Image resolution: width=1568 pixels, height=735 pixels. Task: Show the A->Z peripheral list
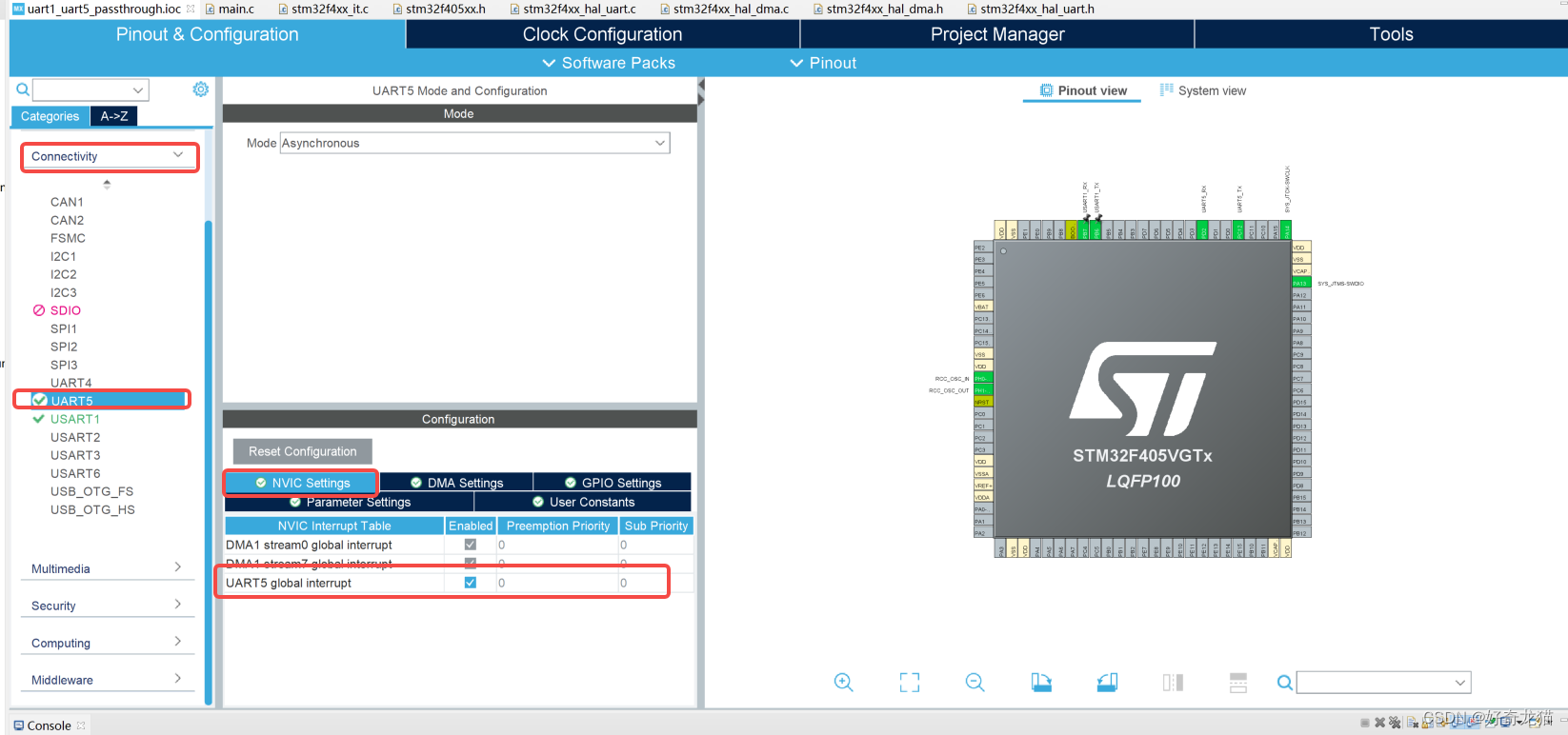click(x=114, y=116)
